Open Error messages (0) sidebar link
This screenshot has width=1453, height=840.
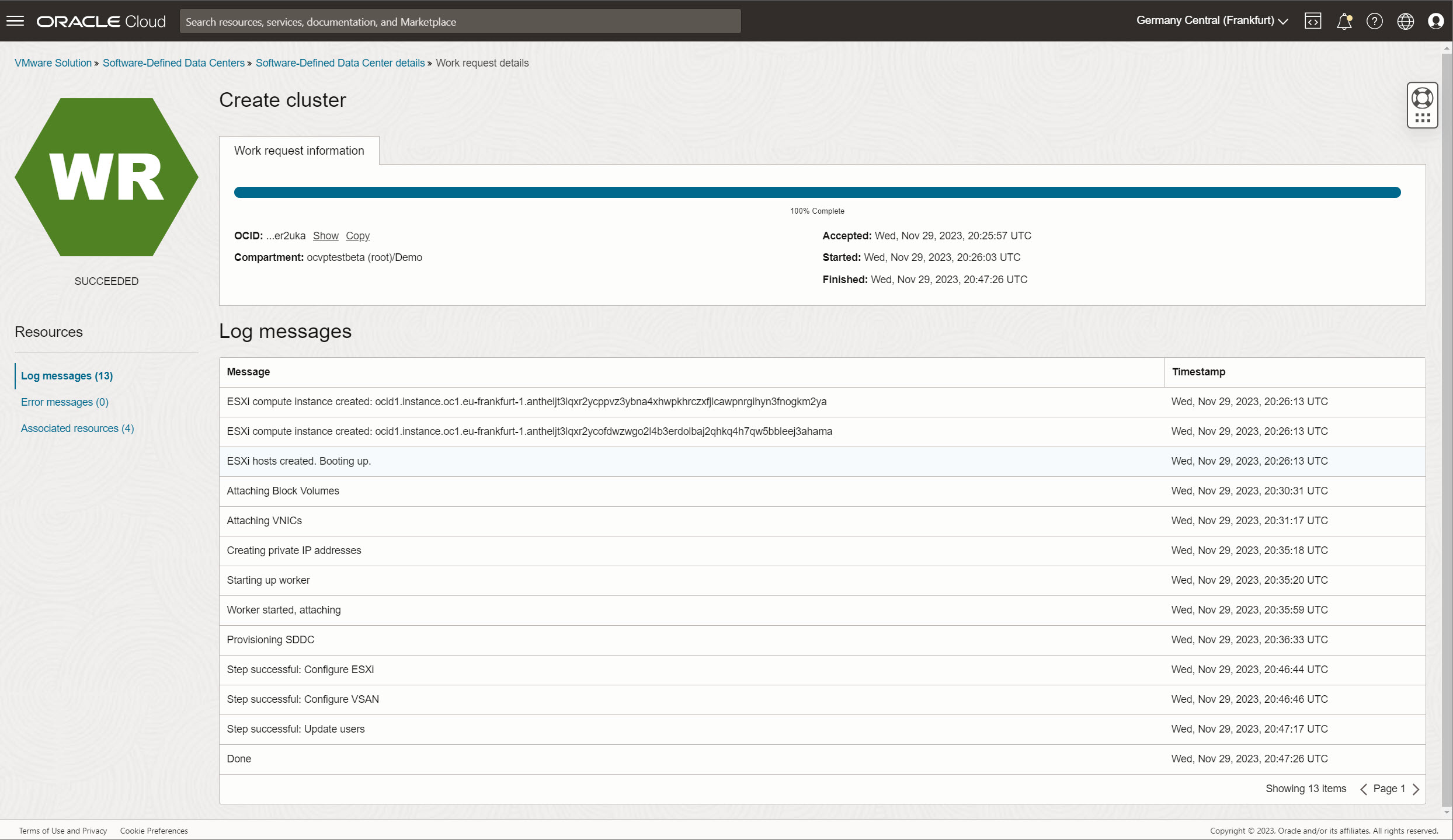[x=64, y=401]
